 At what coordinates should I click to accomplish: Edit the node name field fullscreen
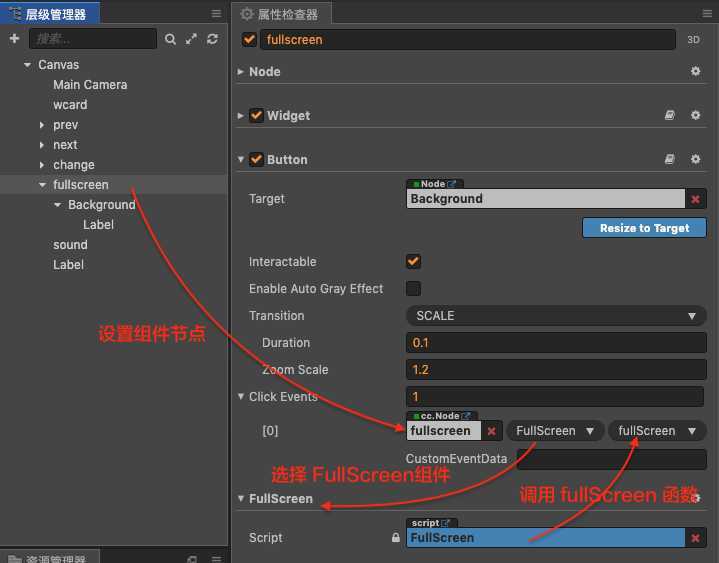click(x=468, y=39)
